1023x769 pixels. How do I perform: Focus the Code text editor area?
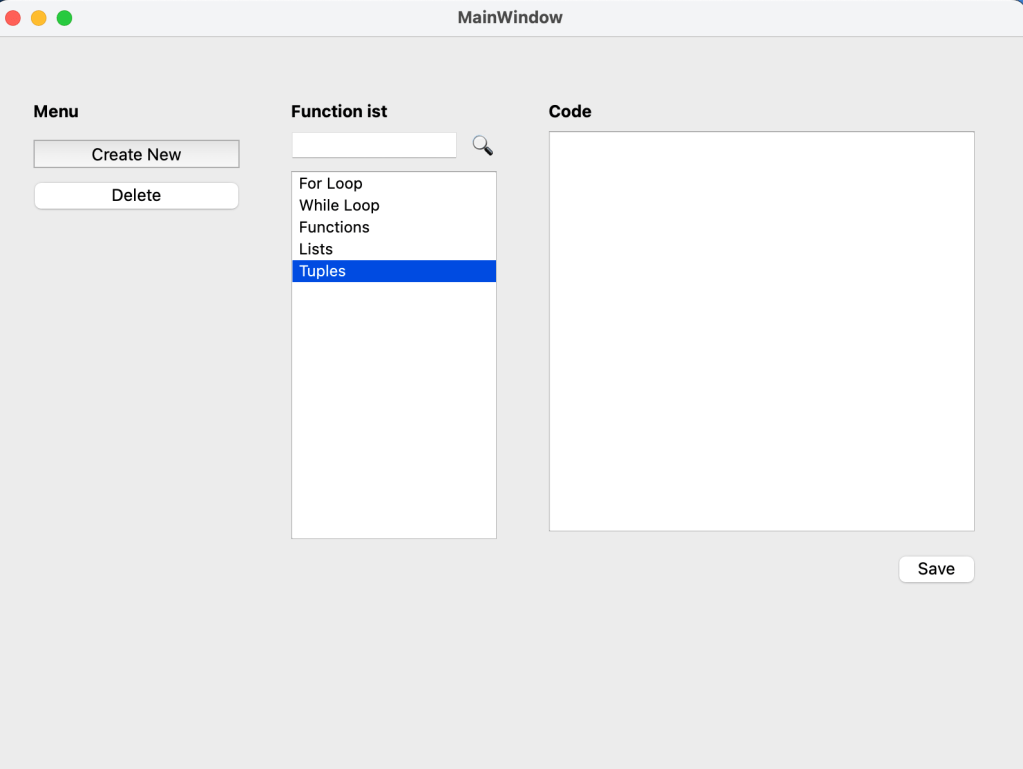761,331
